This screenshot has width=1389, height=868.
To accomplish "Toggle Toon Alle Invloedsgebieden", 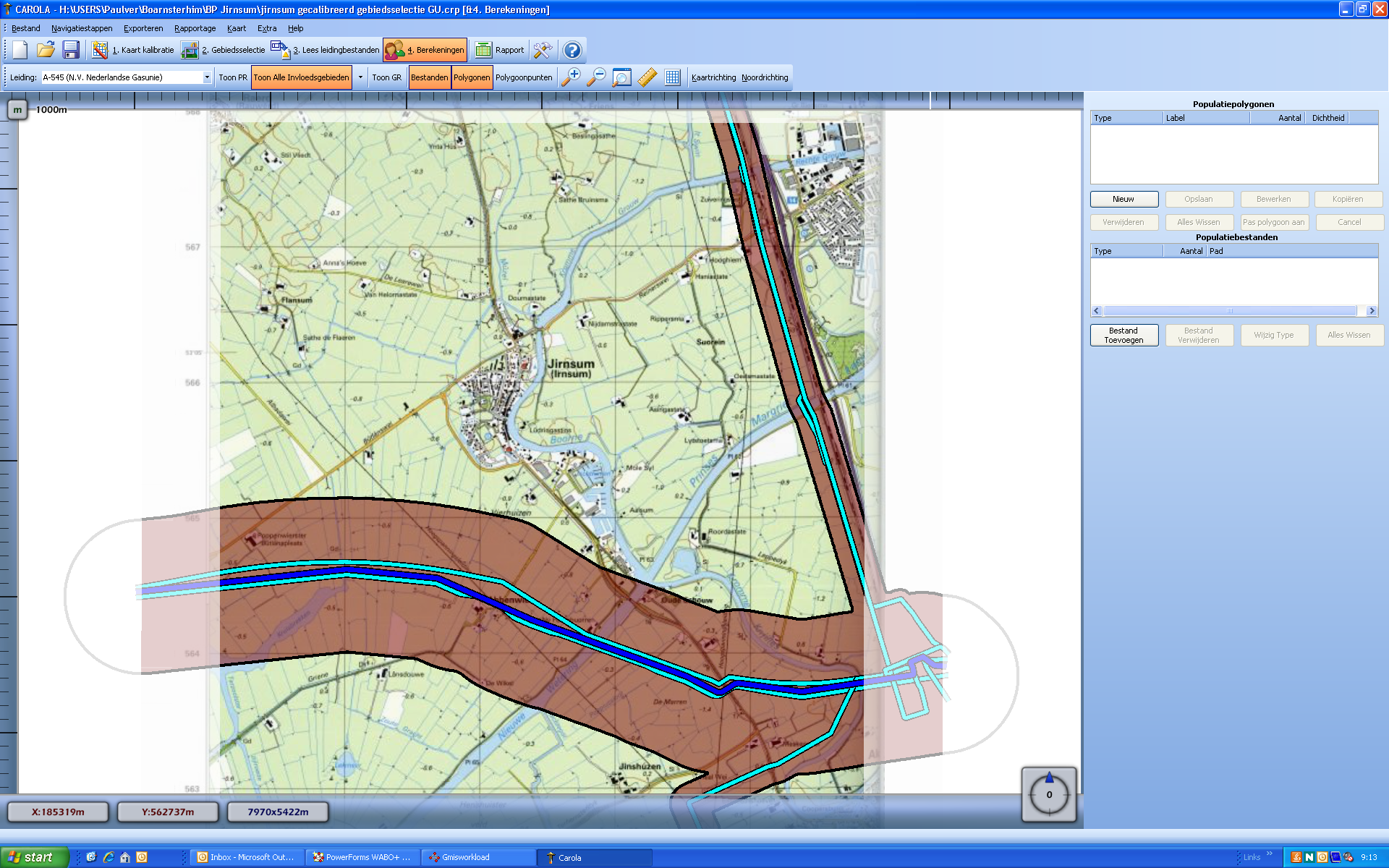I will tap(302, 77).
